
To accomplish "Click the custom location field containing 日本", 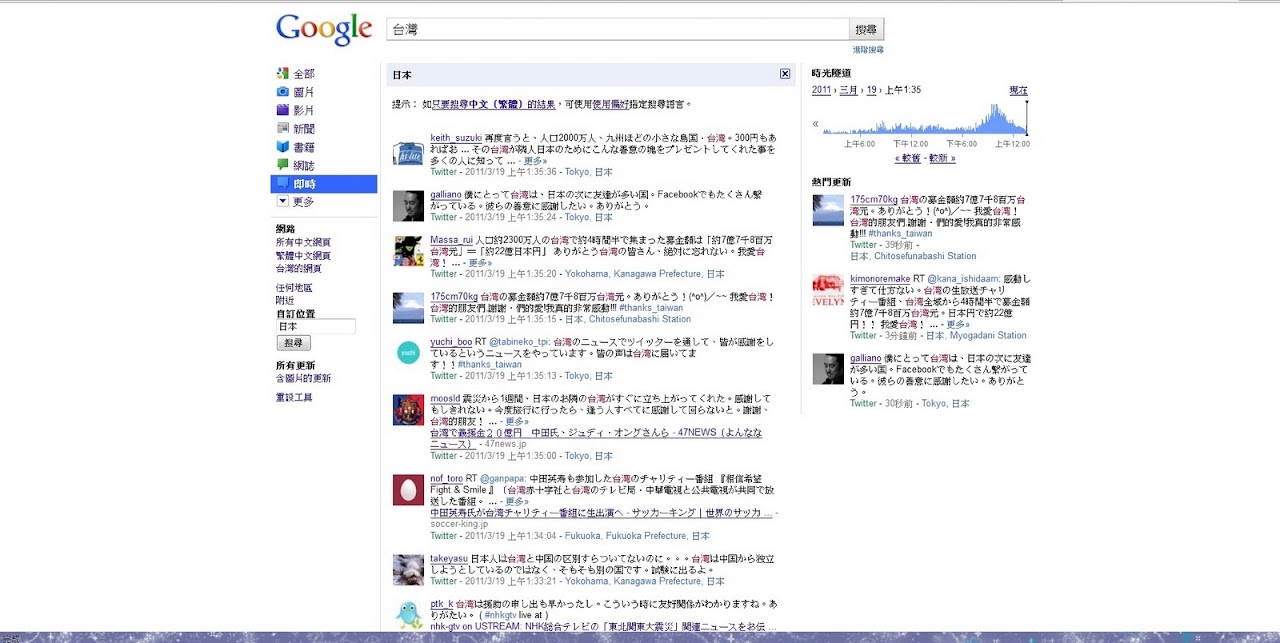I will (316, 327).
